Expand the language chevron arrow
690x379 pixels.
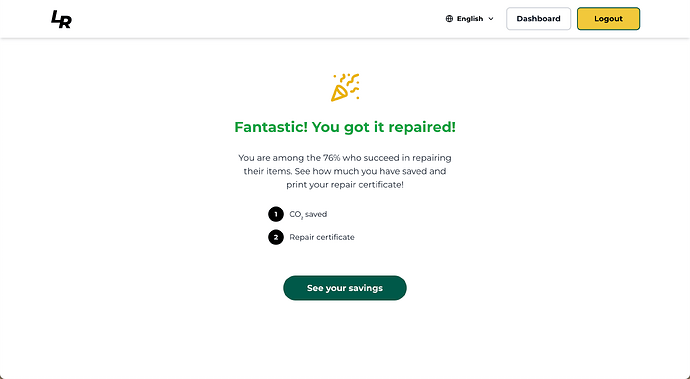pyautogui.click(x=491, y=18)
